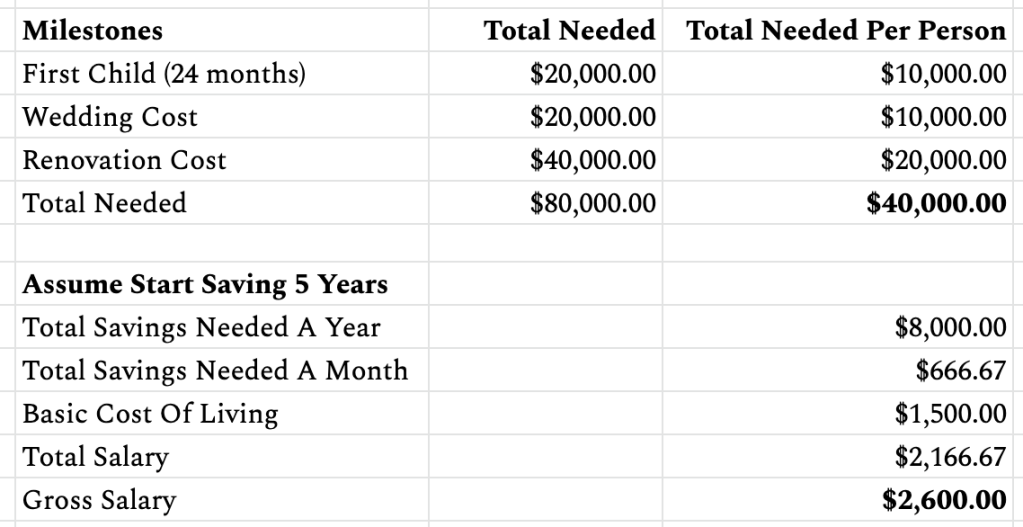Screen dimensions: 1023x527
Task: Click the Basic Cost Of Living label
Action: pos(150,413)
